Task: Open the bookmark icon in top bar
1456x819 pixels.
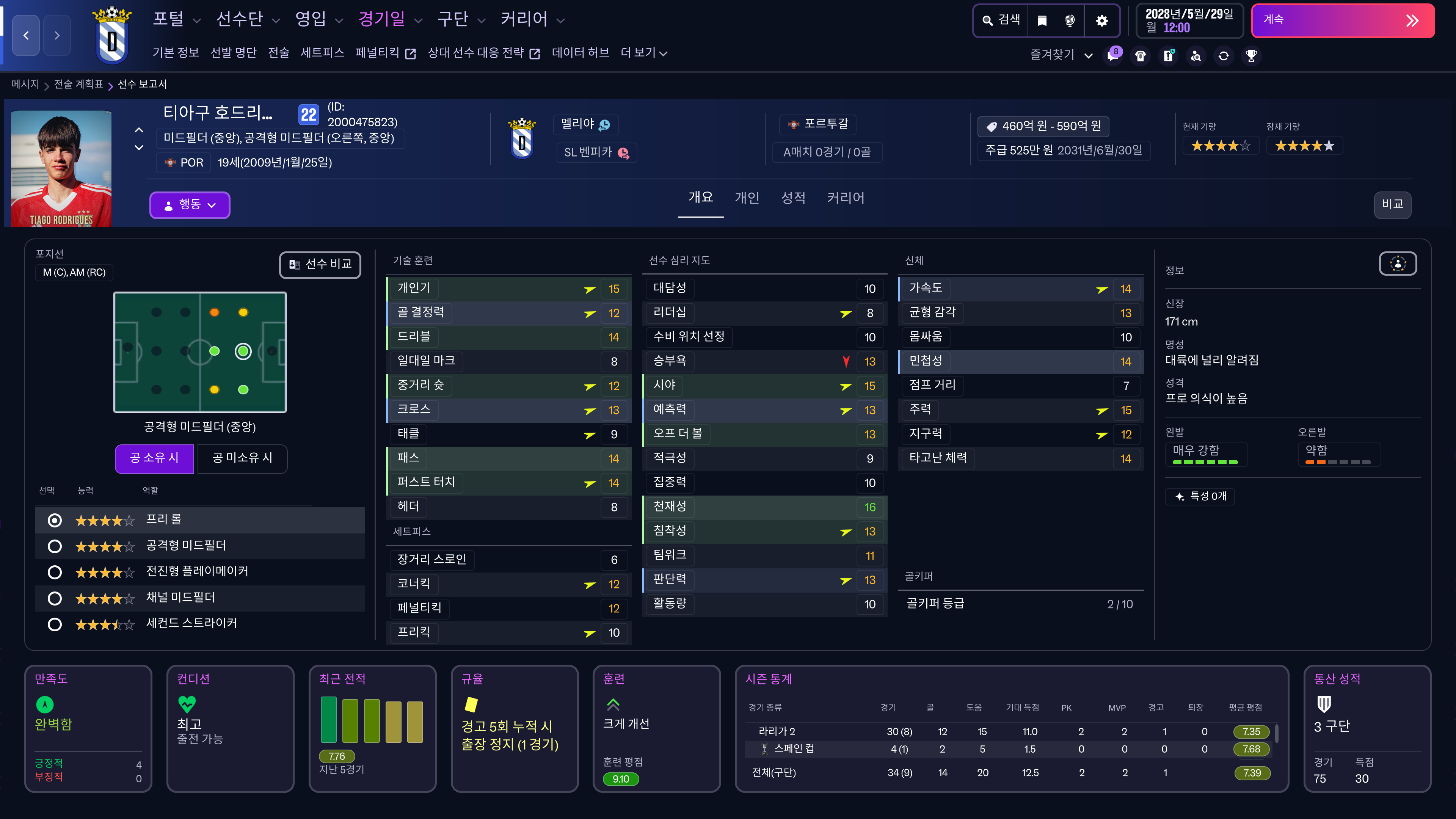Action: pyautogui.click(x=1042, y=21)
